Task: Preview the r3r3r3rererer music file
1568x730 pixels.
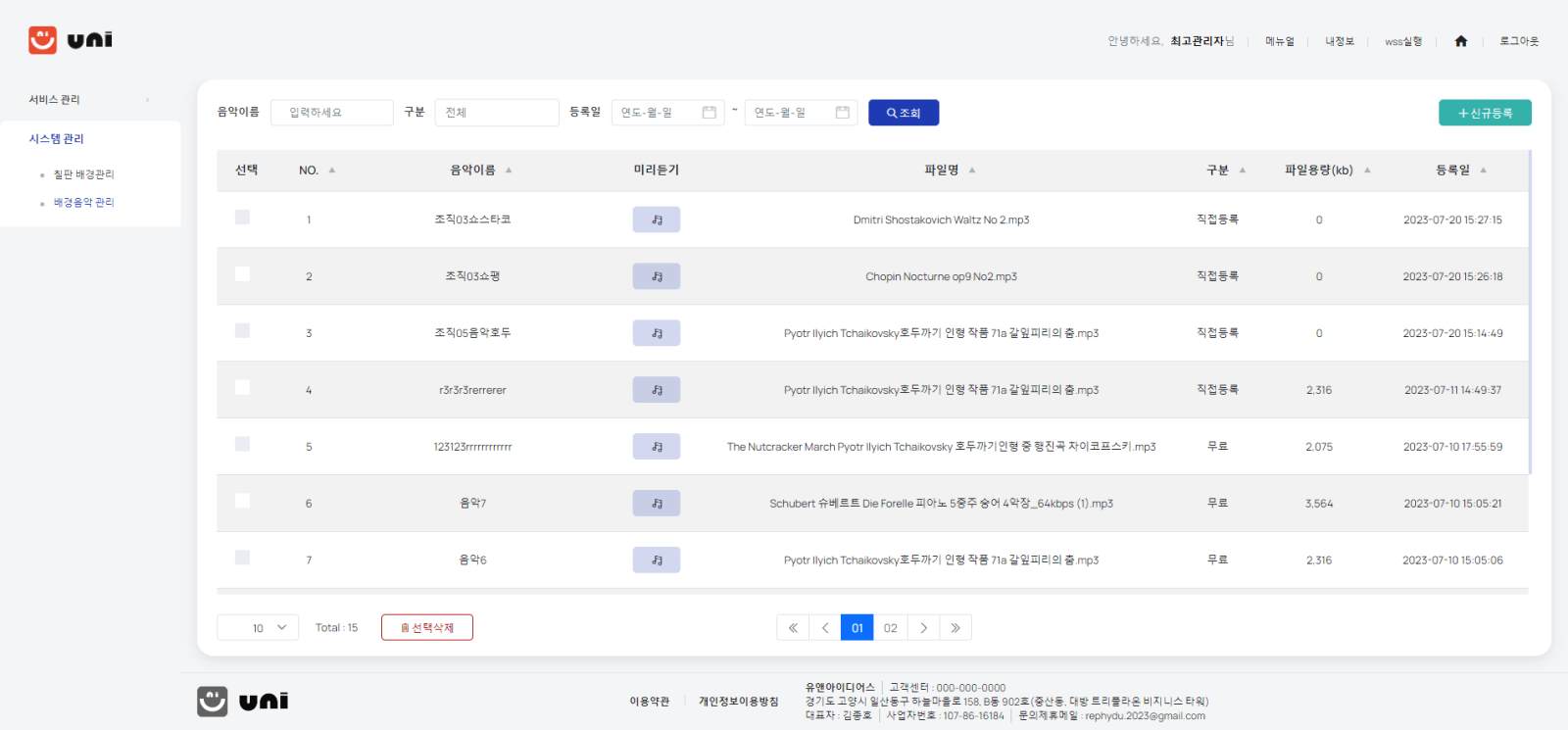Action: [x=656, y=390]
